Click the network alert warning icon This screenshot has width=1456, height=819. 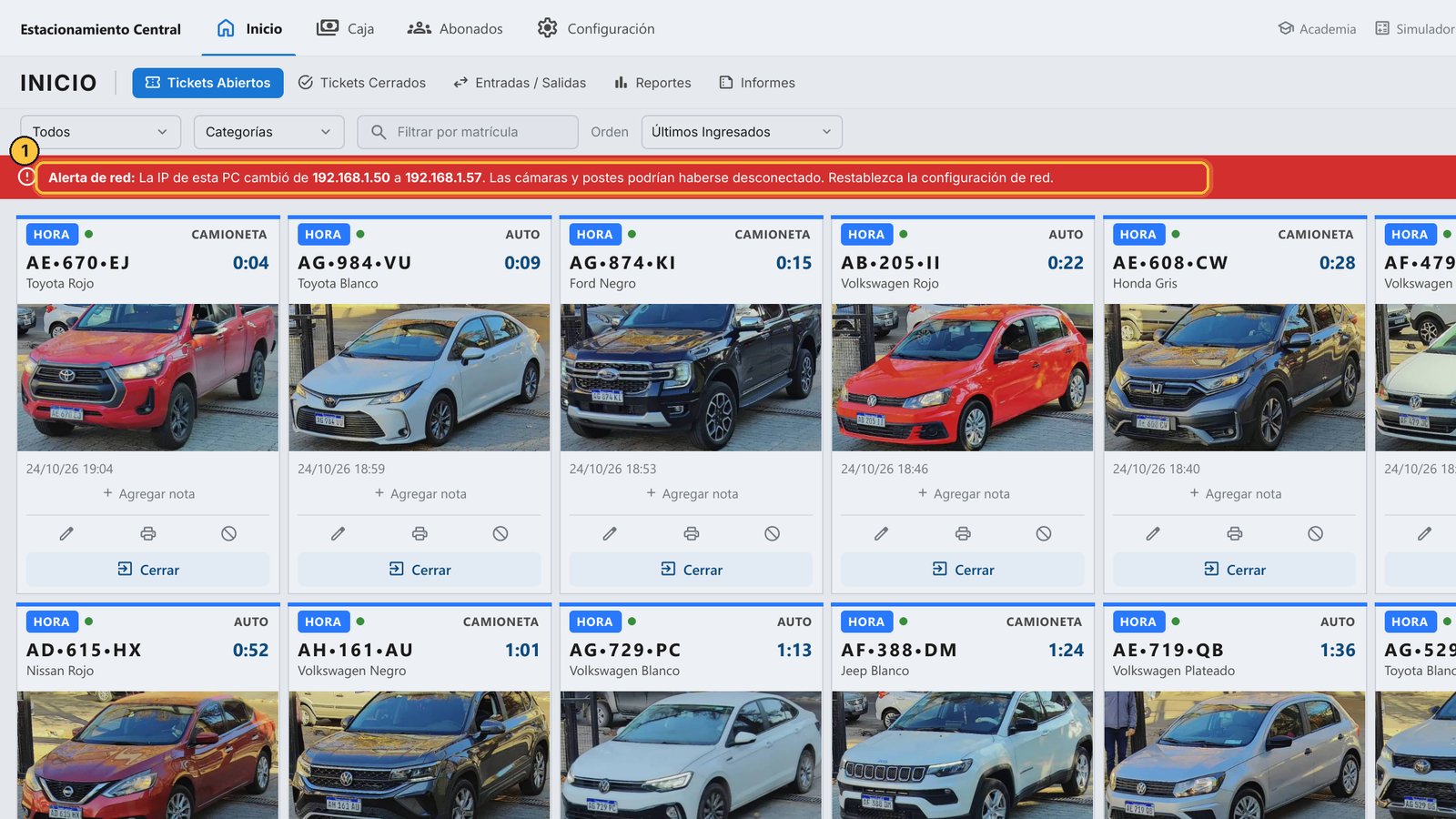pos(26,177)
